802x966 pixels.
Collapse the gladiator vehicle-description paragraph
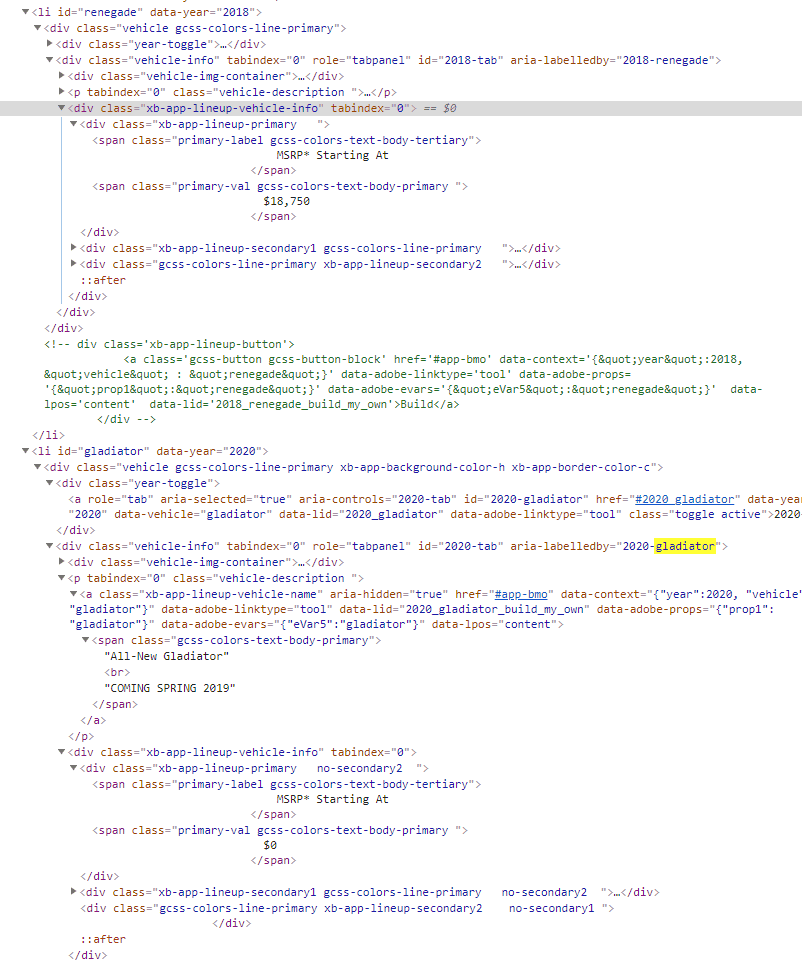click(62, 578)
